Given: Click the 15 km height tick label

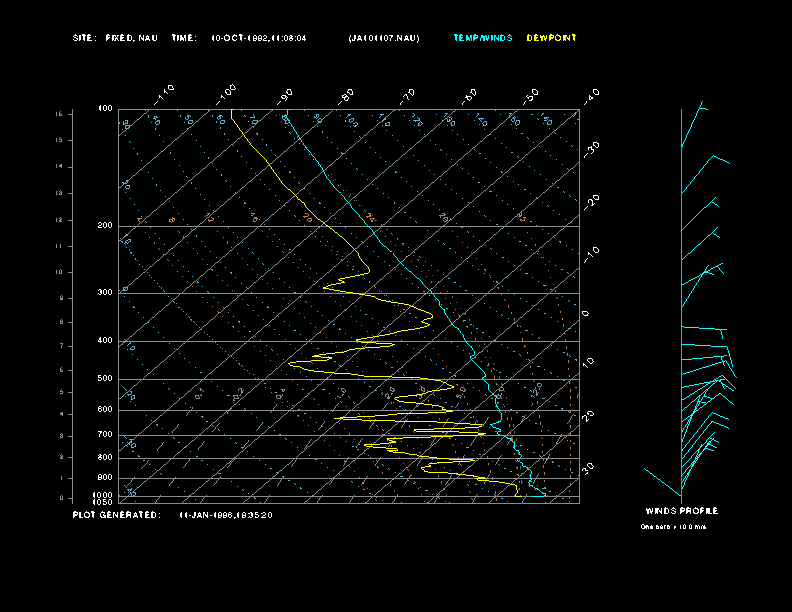Looking at the screenshot, I should coord(59,114).
